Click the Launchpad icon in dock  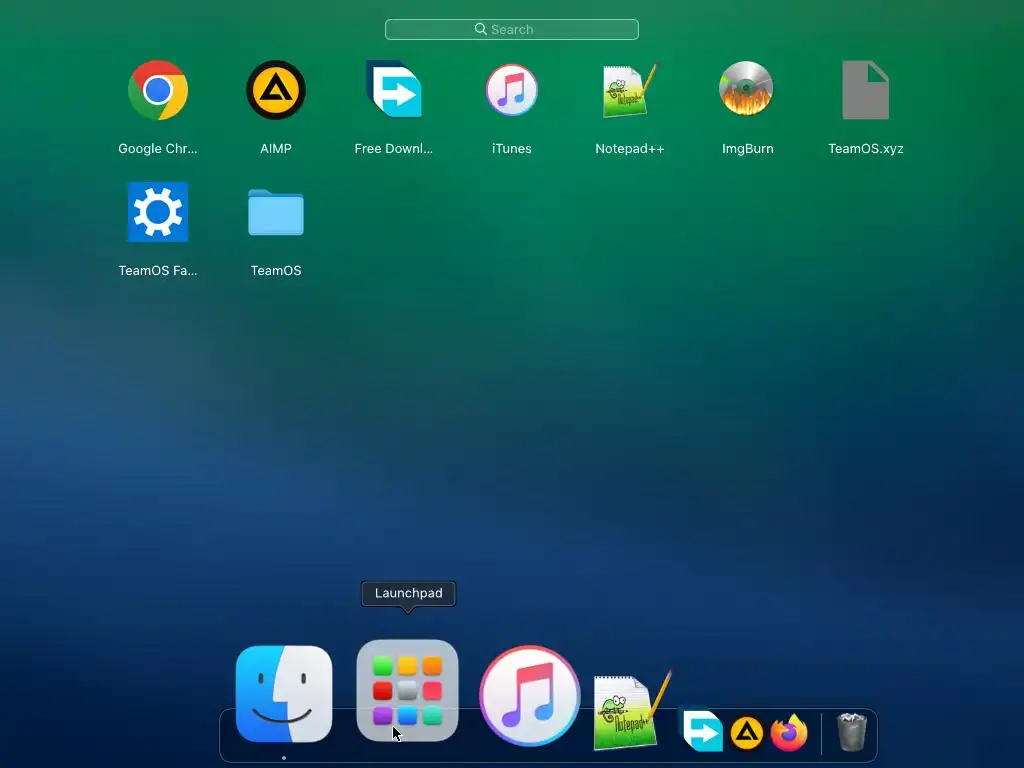tap(407, 691)
